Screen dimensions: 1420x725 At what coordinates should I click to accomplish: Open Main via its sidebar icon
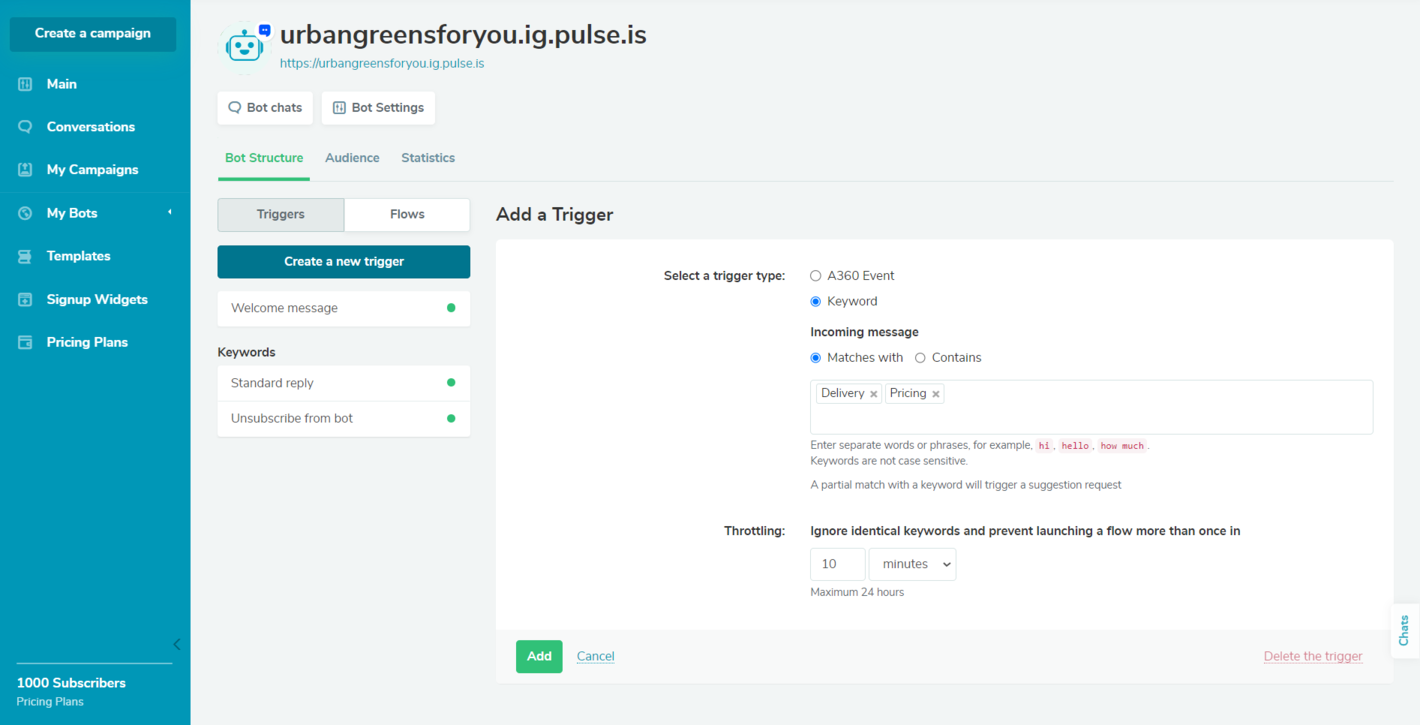25,84
